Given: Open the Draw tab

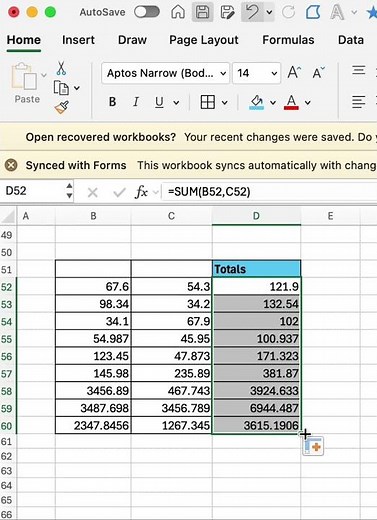Looking at the screenshot, I should 132,40.
